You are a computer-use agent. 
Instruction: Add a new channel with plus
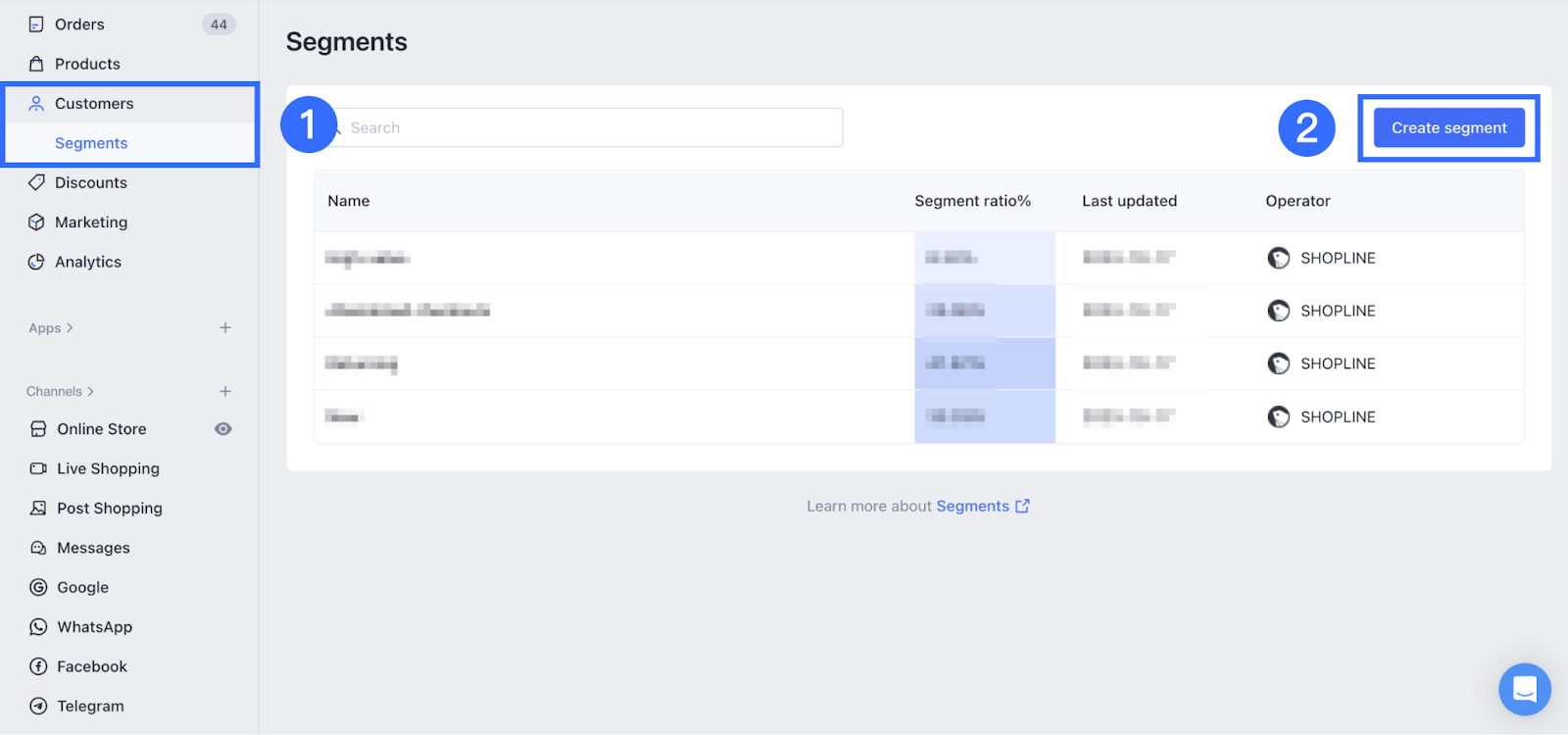click(225, 391)
